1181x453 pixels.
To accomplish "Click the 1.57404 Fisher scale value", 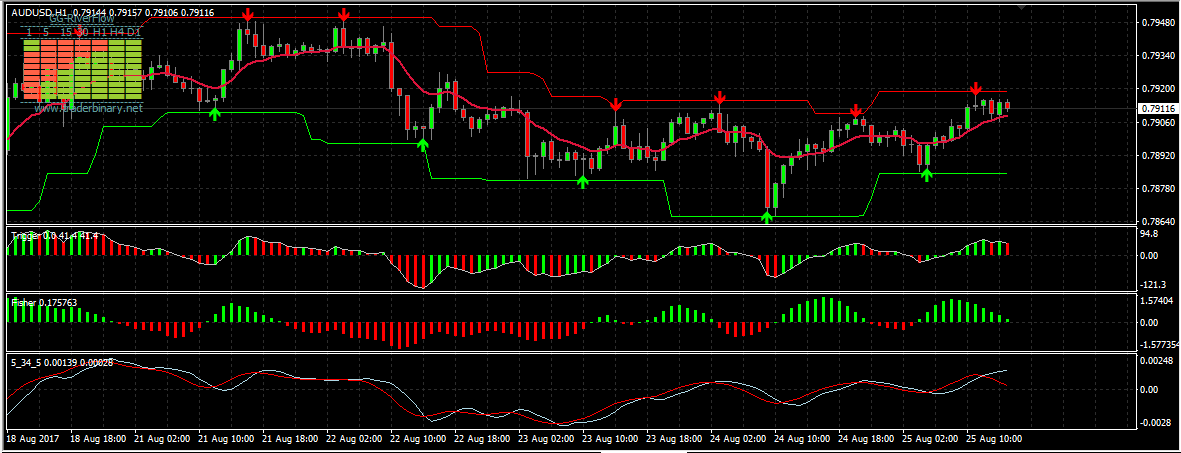I will (x=1158, y=301).
